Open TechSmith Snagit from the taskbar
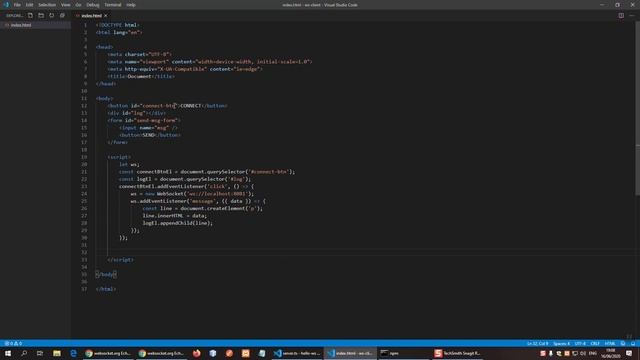The height and width of the screenshot is (360, 640). coord(457,353)
